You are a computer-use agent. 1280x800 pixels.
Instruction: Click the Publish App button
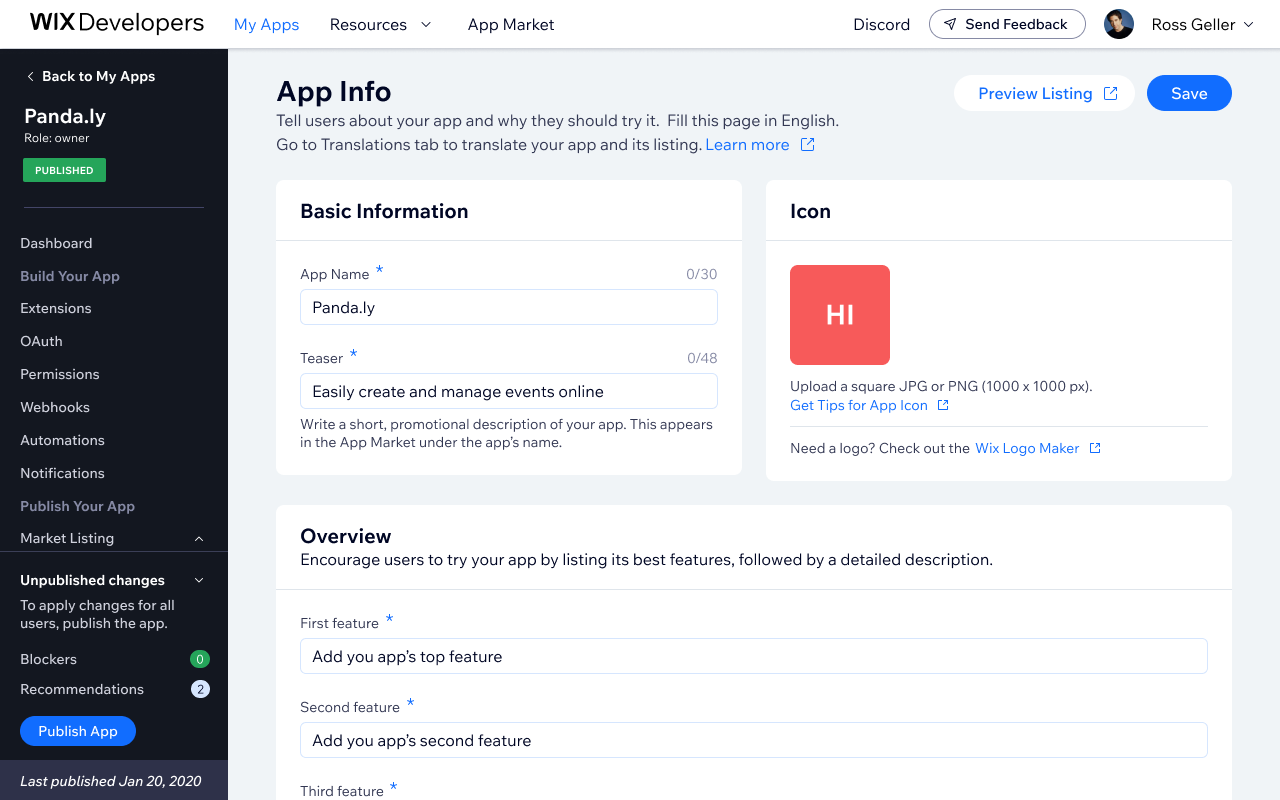tap(78, 731)
